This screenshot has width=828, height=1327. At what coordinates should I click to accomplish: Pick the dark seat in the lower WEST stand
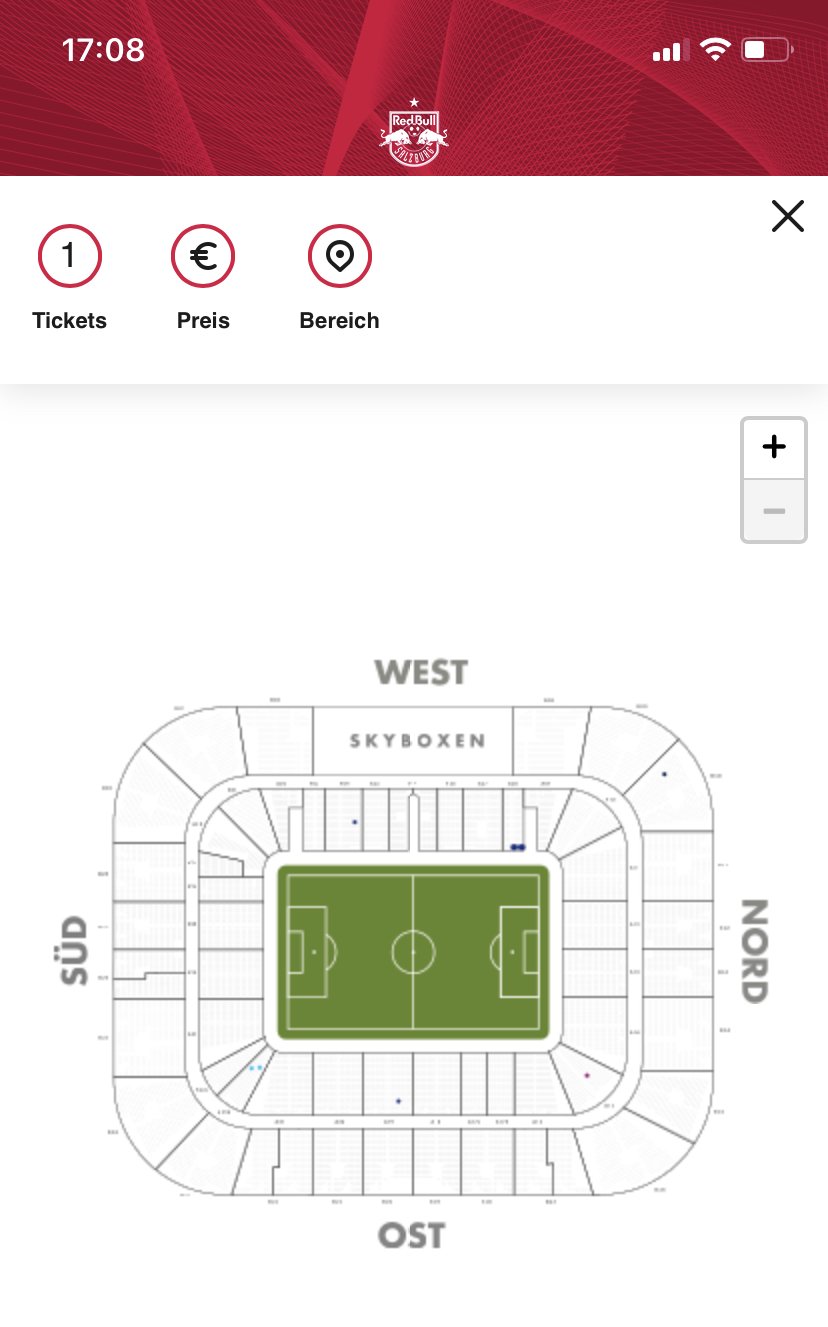(x=354, y=822)
